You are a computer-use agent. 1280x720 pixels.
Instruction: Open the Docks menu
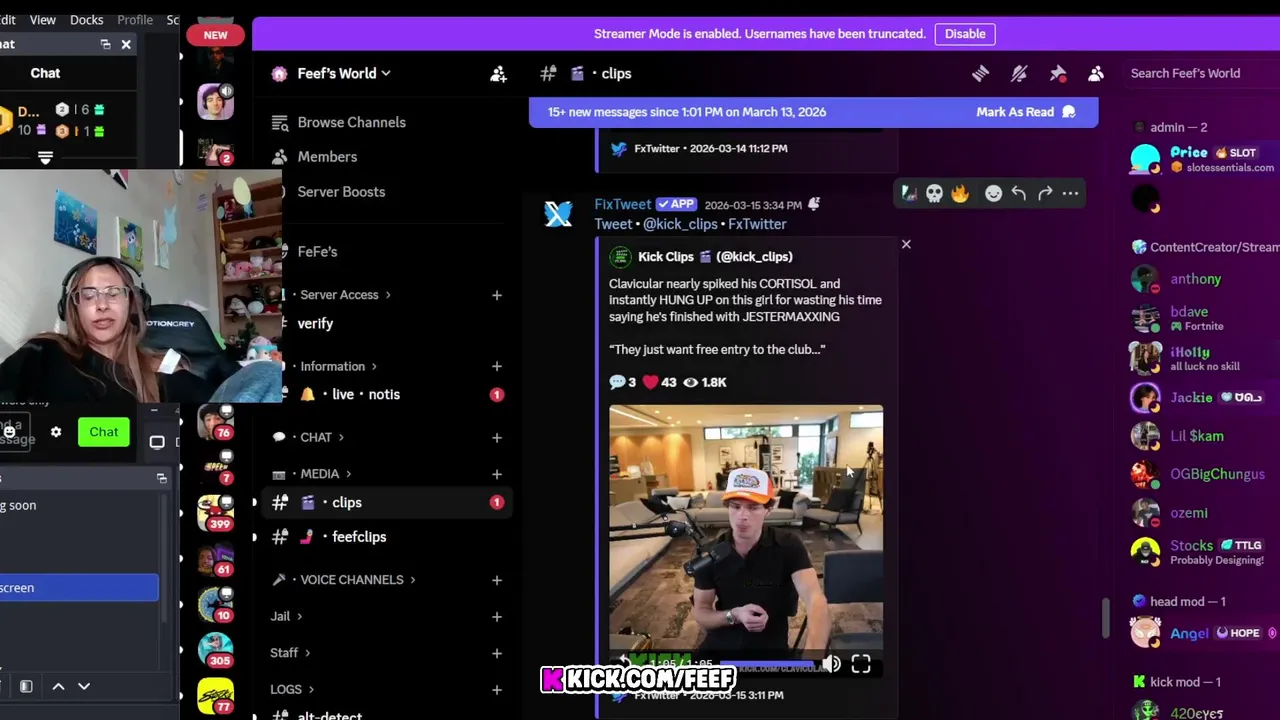coord(86,20)
